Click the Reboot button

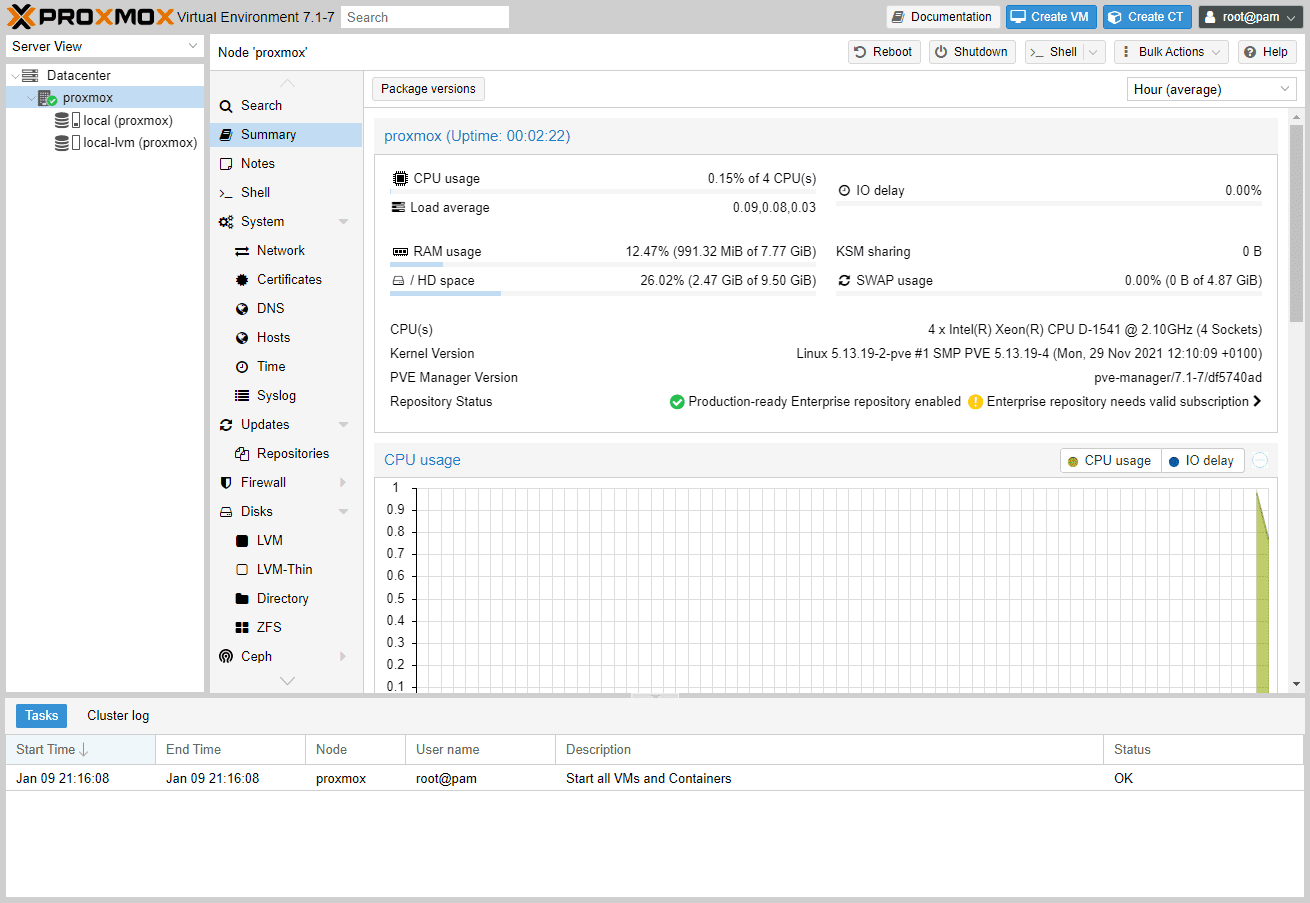pyautogui.click(x=884, y=52)
